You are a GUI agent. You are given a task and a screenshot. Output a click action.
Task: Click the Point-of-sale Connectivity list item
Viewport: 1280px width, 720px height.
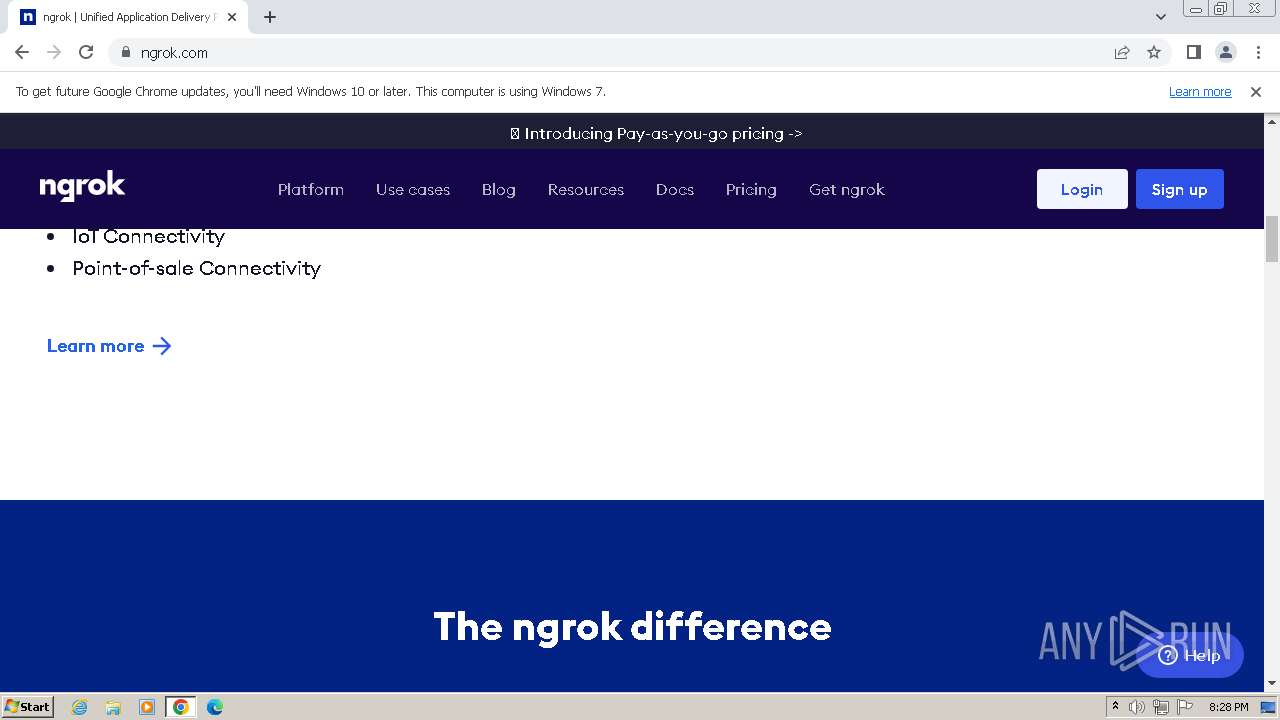(x=197, y=268)
